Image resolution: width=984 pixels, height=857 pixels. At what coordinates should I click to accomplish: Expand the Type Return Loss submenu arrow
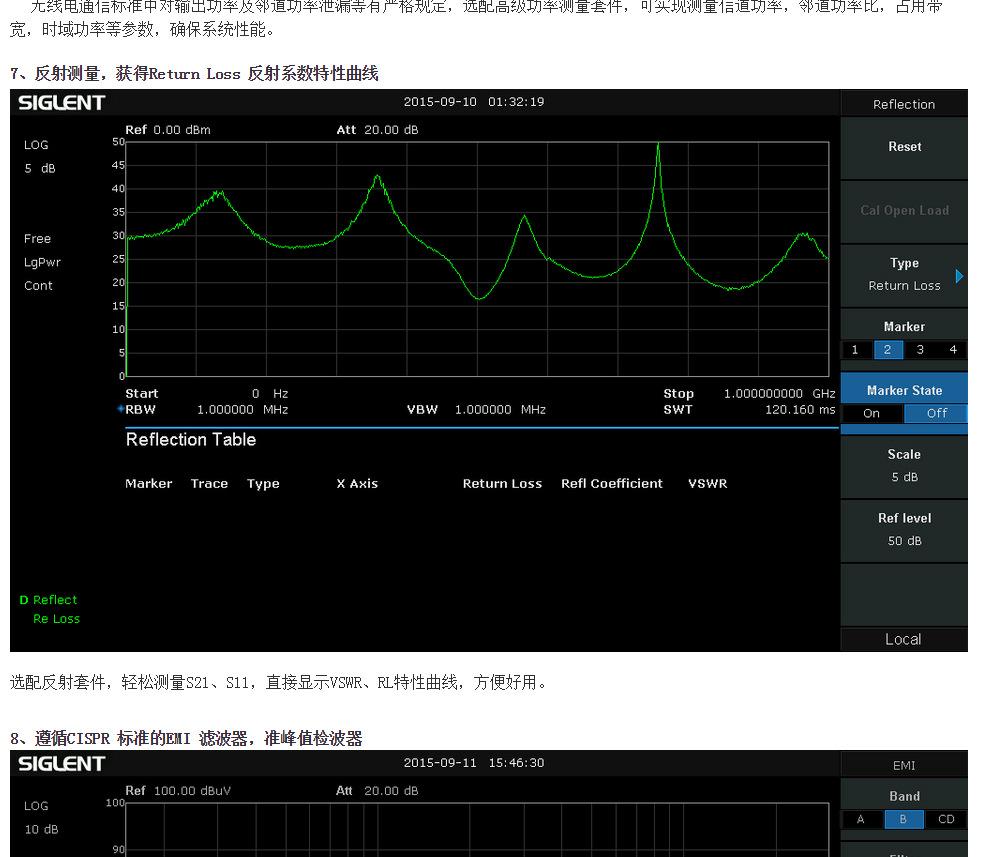coord(959,275)
